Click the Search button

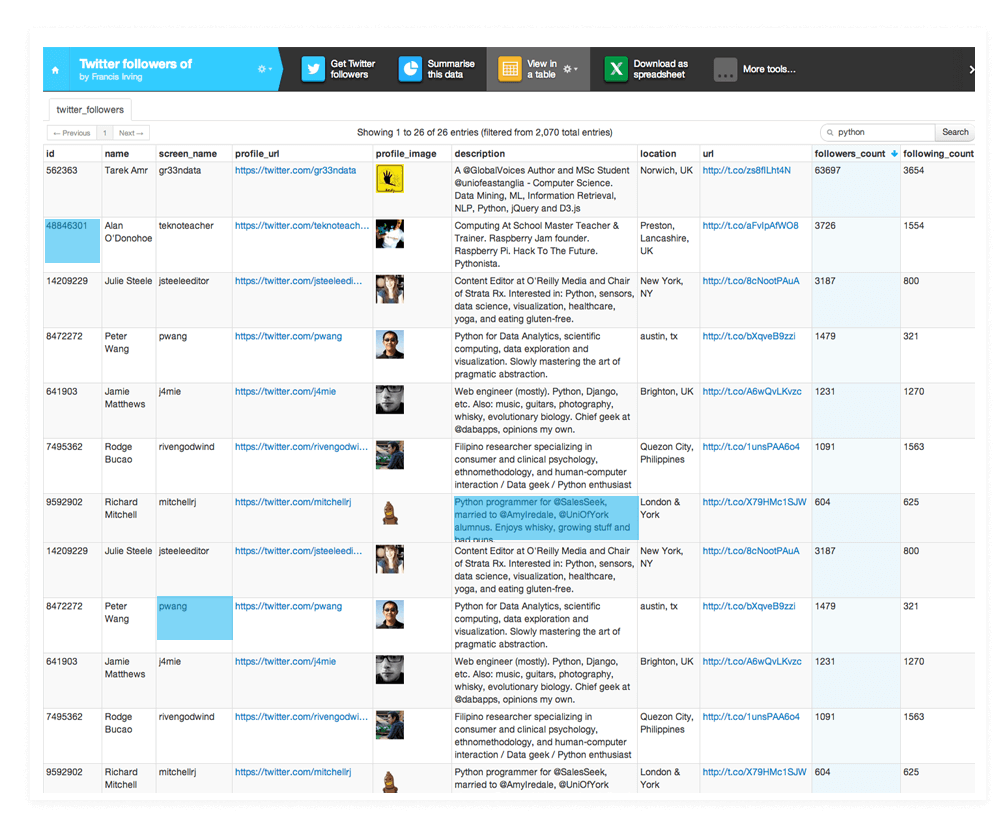pyautogui.click(x=955, y=132)
